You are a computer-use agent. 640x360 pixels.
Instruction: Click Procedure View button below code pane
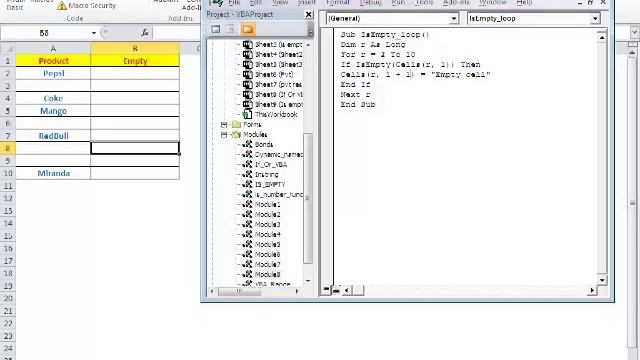point(326,290)
